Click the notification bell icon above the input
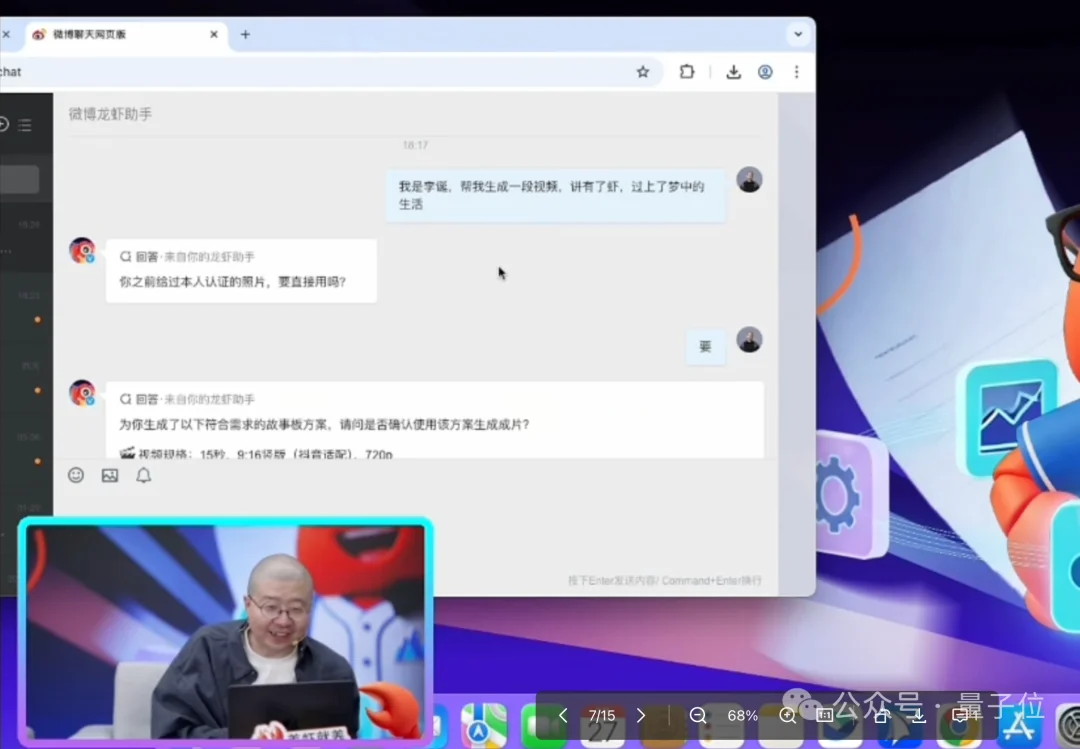 pyautogui.click(x=143, y=475)
